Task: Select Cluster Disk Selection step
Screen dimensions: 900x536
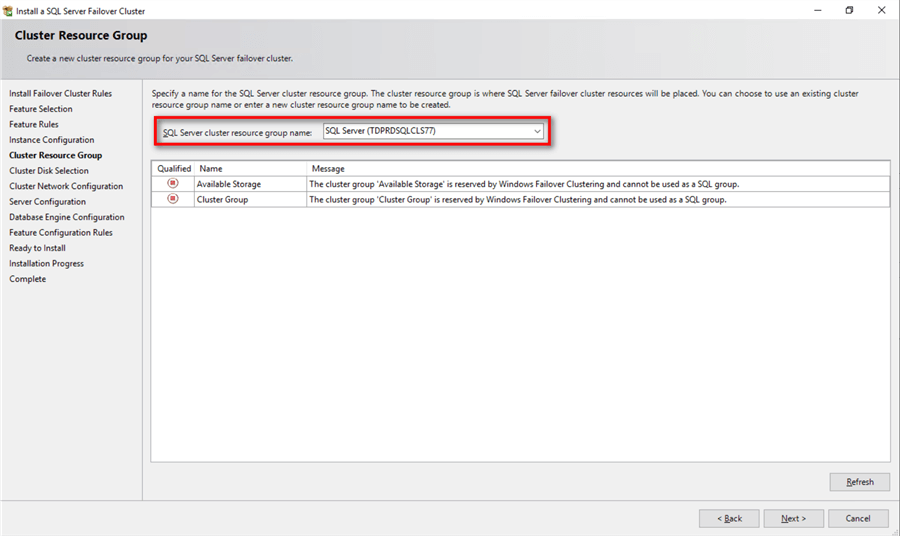Action: [x=49, y=171]
